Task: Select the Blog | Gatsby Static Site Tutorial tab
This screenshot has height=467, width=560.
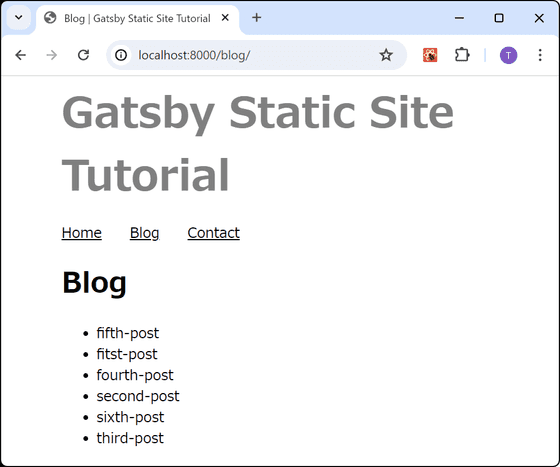Action: click(138, 19)
